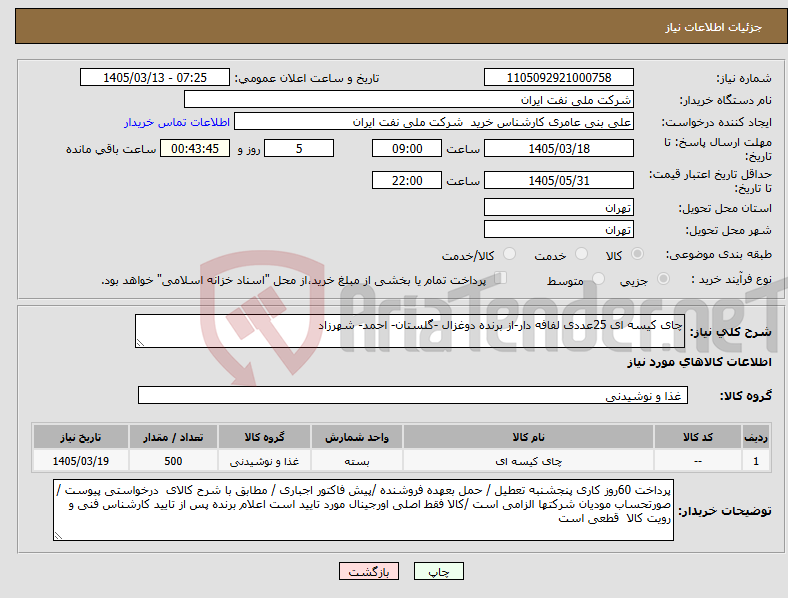Click the buyer name field شرکت ملی نفت ایران
This screenshot has width=788, height=598.
coord(409,99)
